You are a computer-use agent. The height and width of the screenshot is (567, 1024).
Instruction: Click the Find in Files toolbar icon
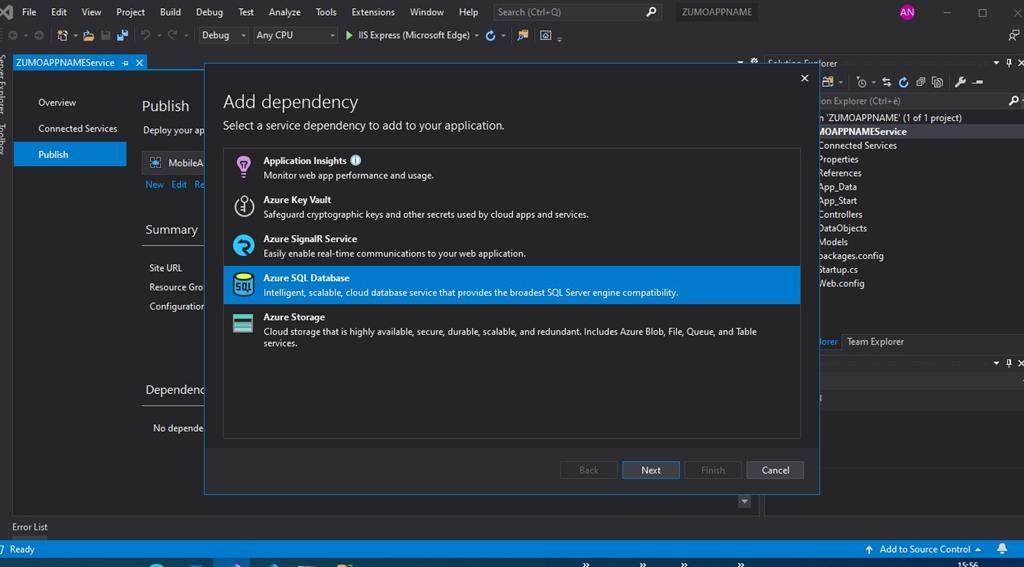tap(522, 35)
